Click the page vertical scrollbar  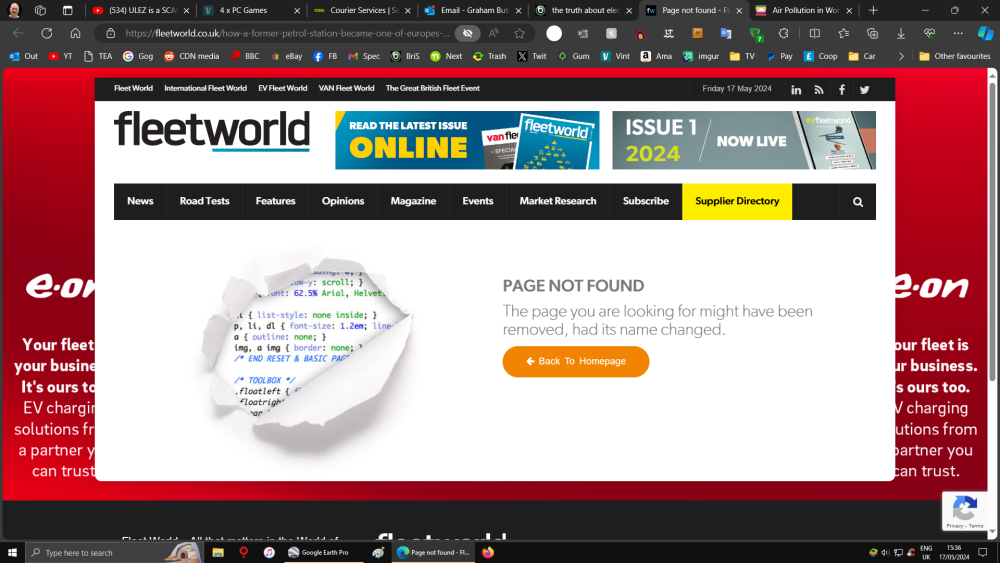click(x=992, y=230)
